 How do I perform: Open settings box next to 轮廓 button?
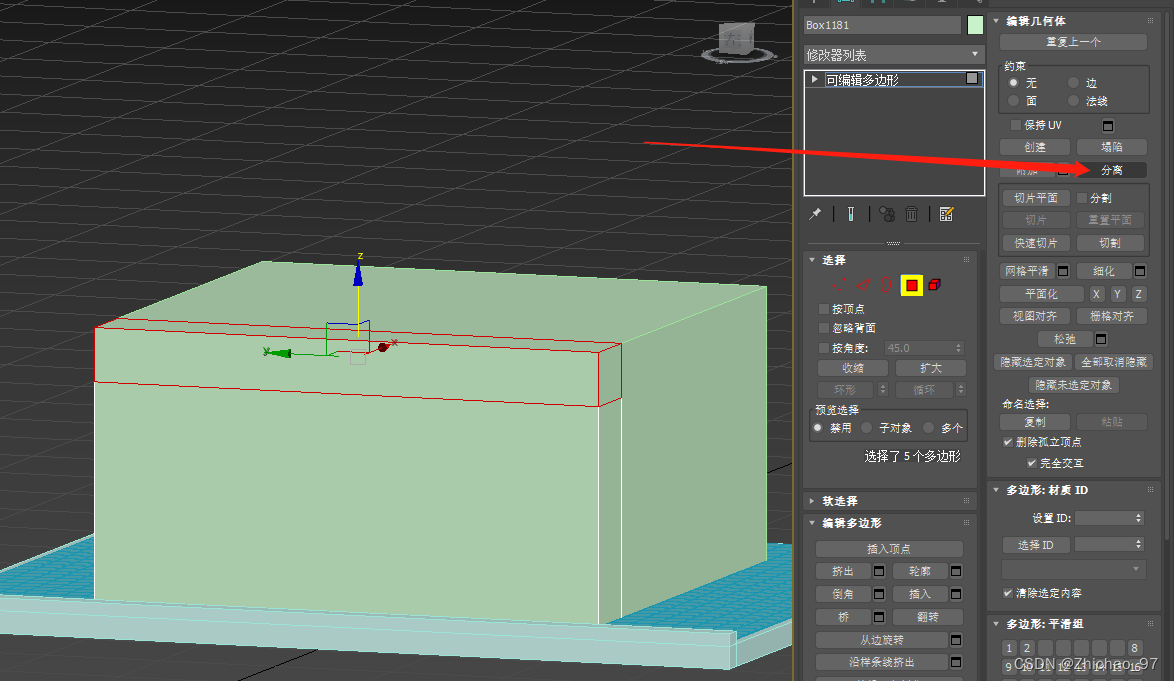(956, 572)
